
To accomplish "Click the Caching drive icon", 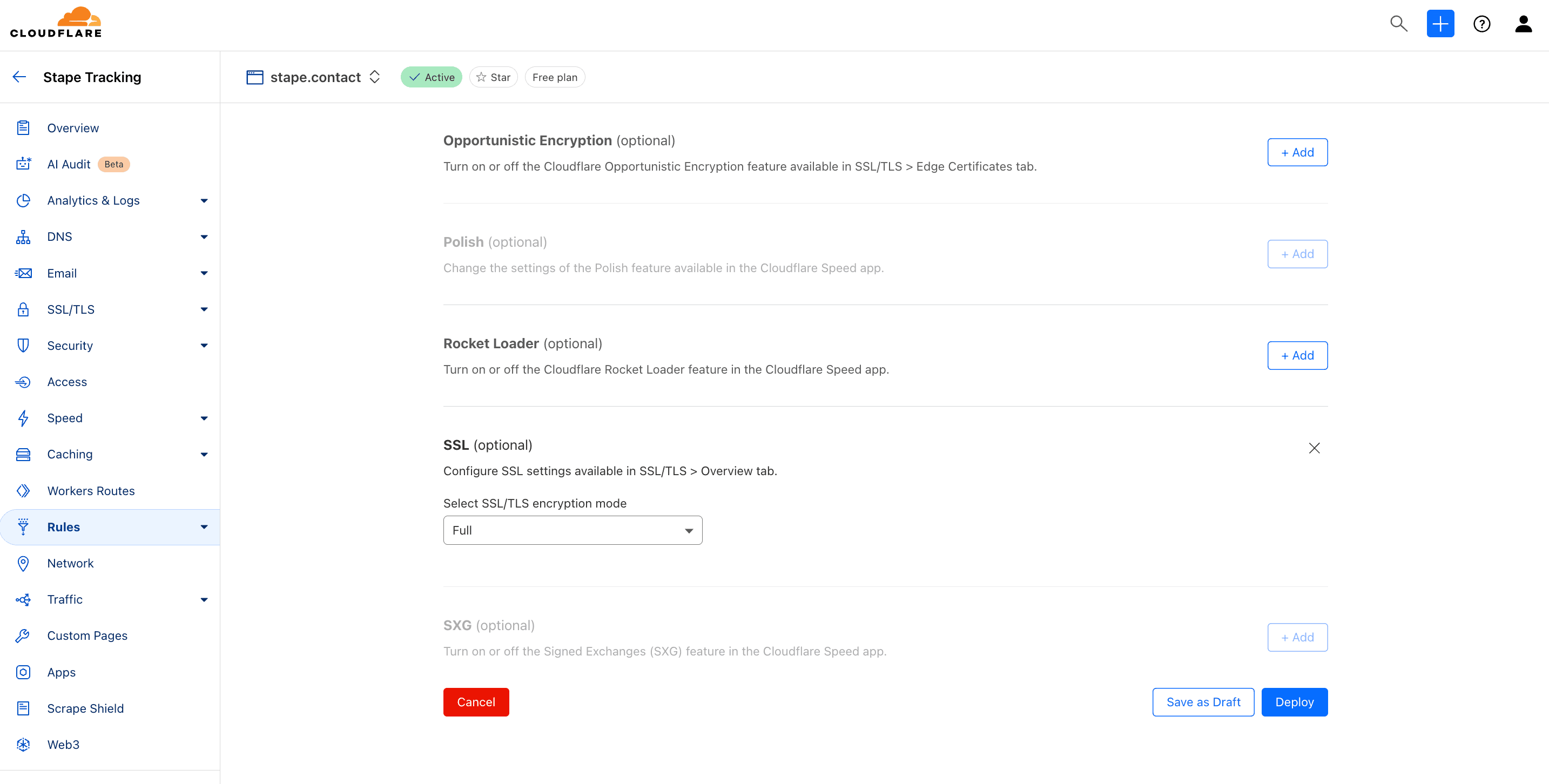I will (x=23, y=455).
